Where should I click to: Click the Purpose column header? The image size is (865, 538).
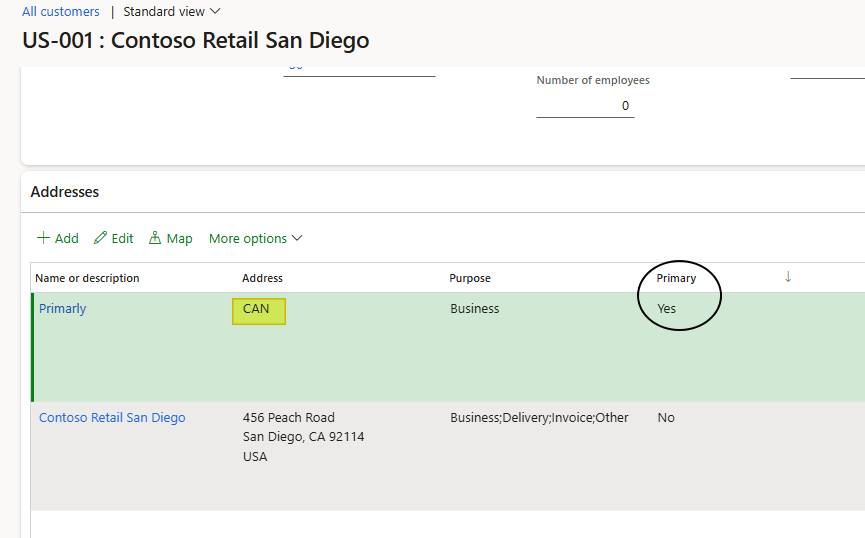click(x=470, y=278)
